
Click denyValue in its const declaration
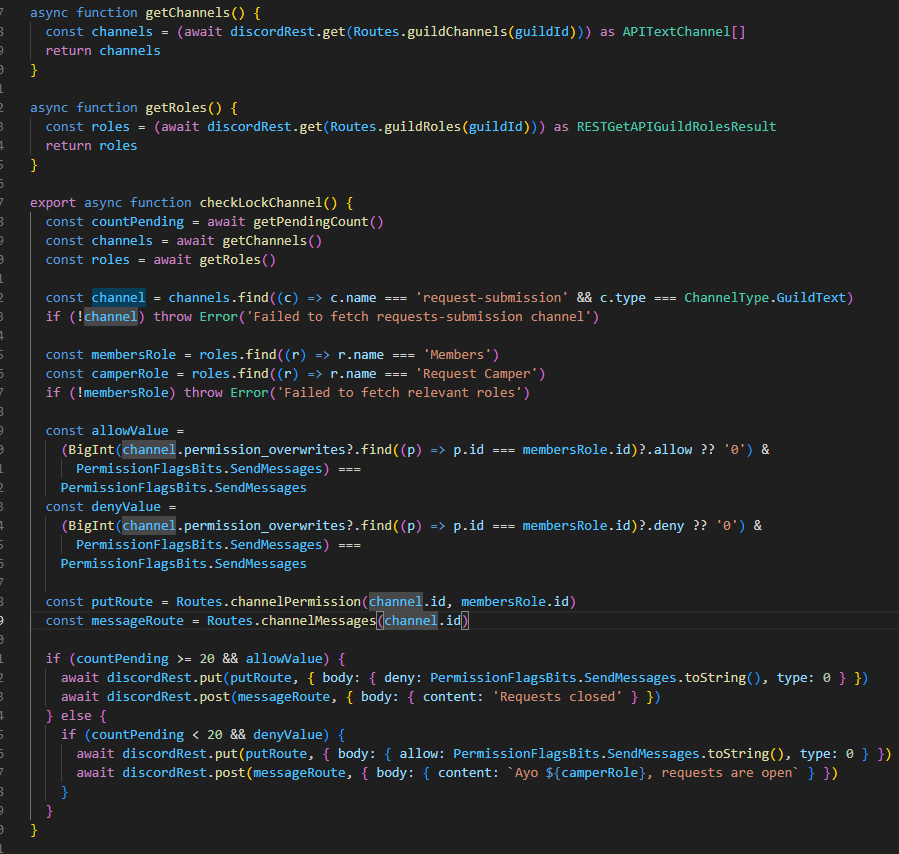click(x=126, y=506)
